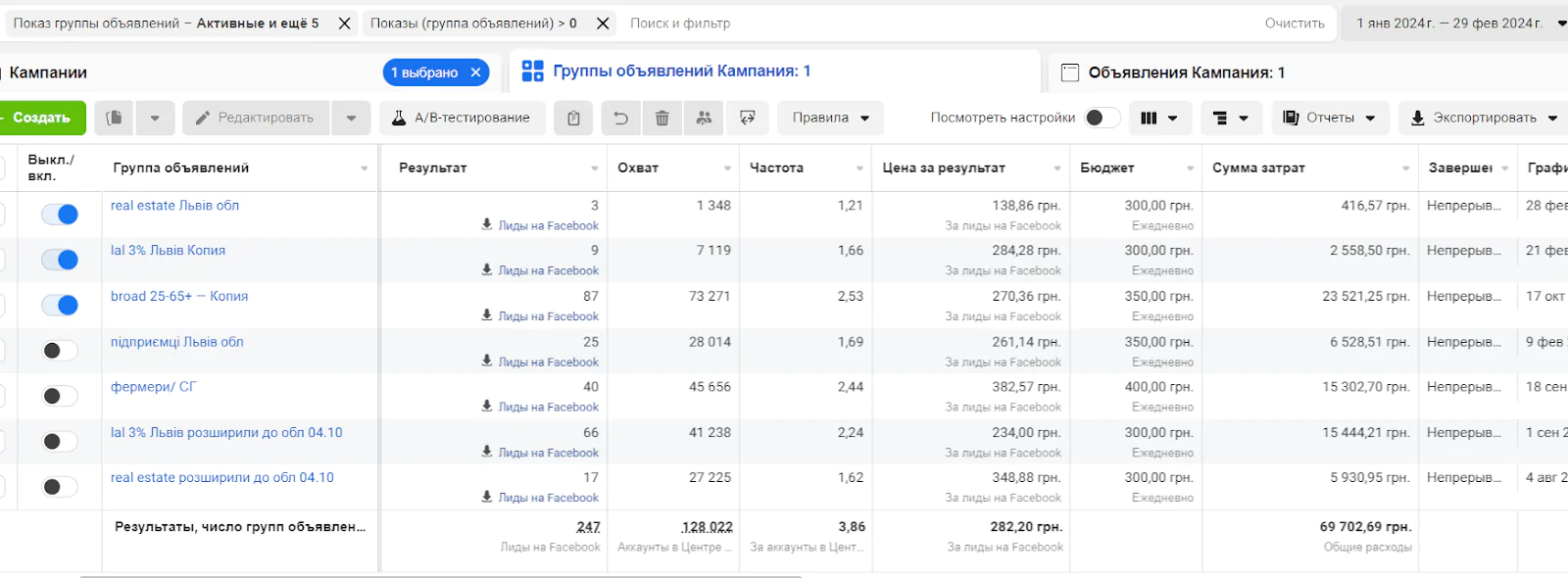
Task: Click the Объявления tab square icon
Action: [x=1070, y=72]
